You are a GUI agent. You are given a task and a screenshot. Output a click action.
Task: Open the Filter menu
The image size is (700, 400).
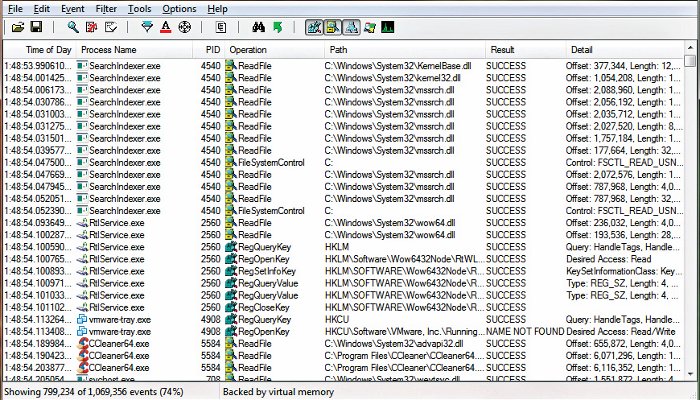point(106,9)
